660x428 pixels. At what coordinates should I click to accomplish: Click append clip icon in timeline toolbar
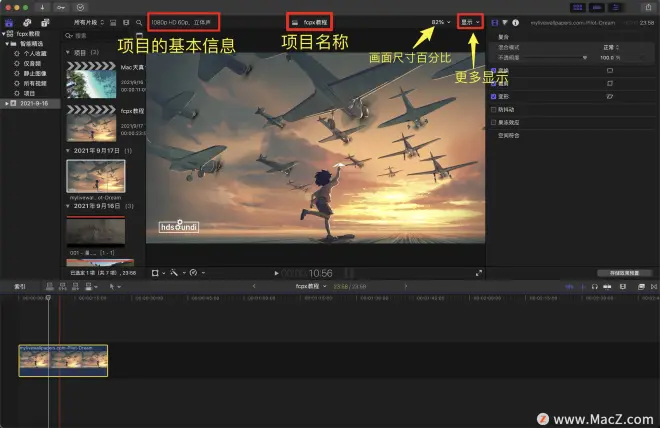tap(75, 287)
